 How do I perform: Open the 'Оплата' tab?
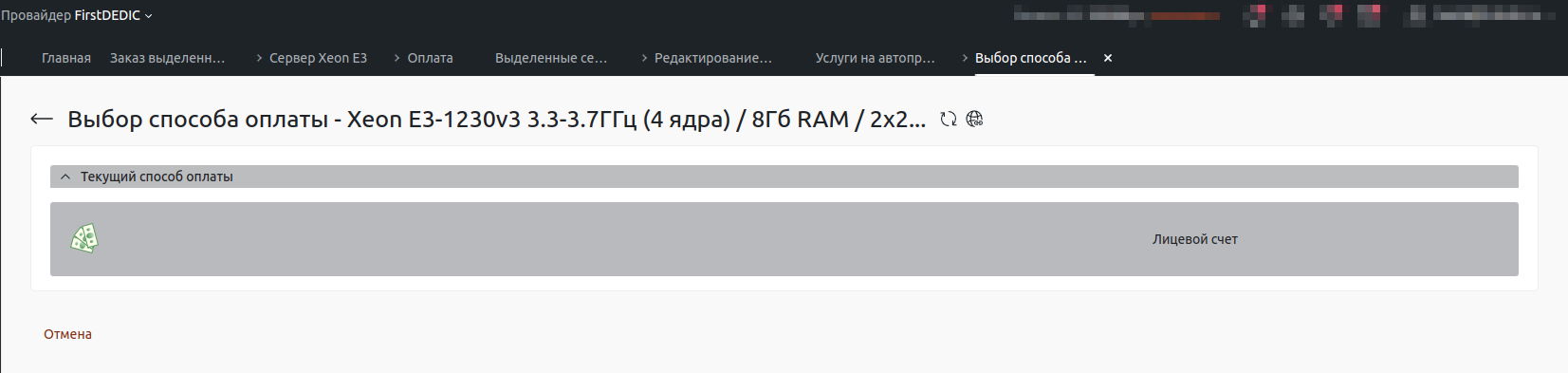click(x=430, y=58)
